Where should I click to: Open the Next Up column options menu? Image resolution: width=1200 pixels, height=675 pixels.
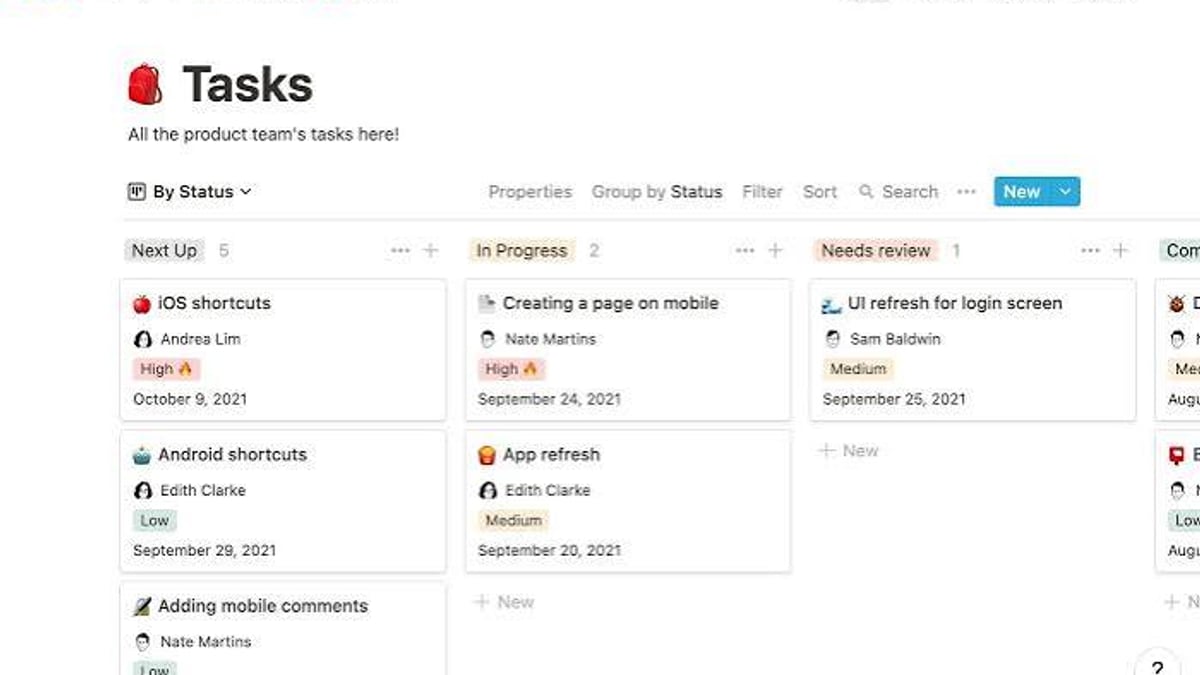400,250
